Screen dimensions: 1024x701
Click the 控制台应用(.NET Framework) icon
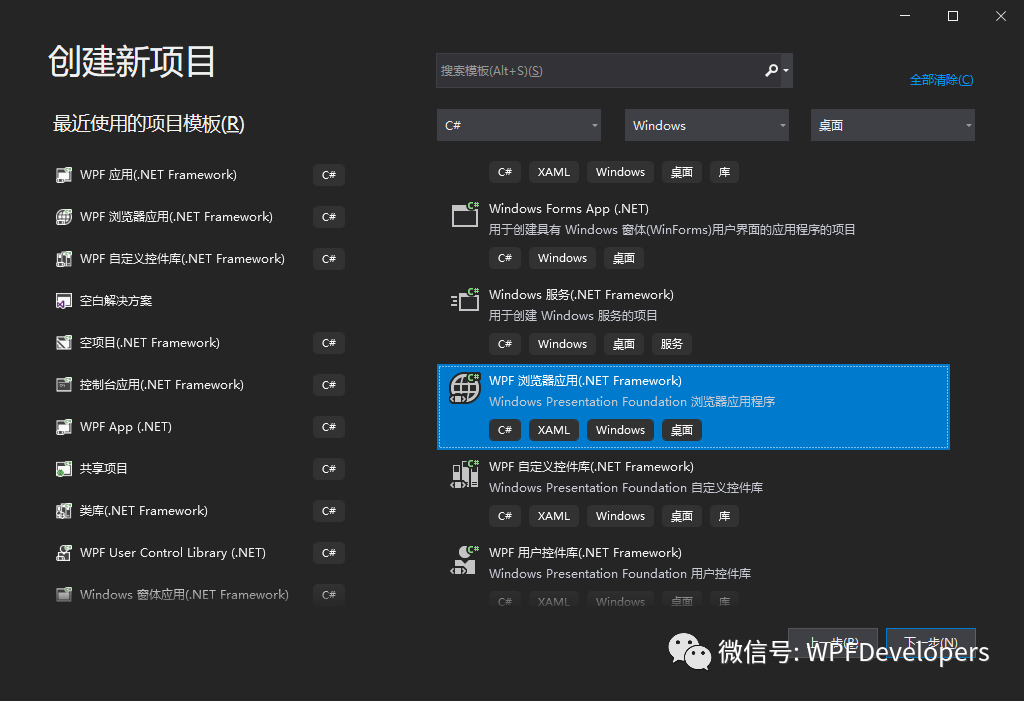(x=63, y=385)
